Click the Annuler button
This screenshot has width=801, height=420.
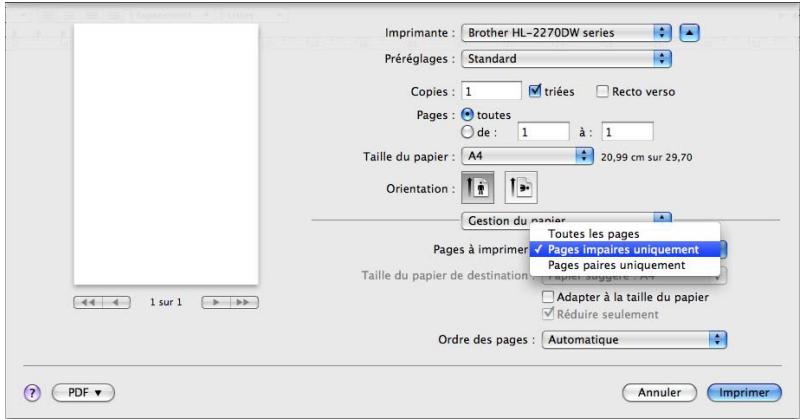tap(659, 392)
